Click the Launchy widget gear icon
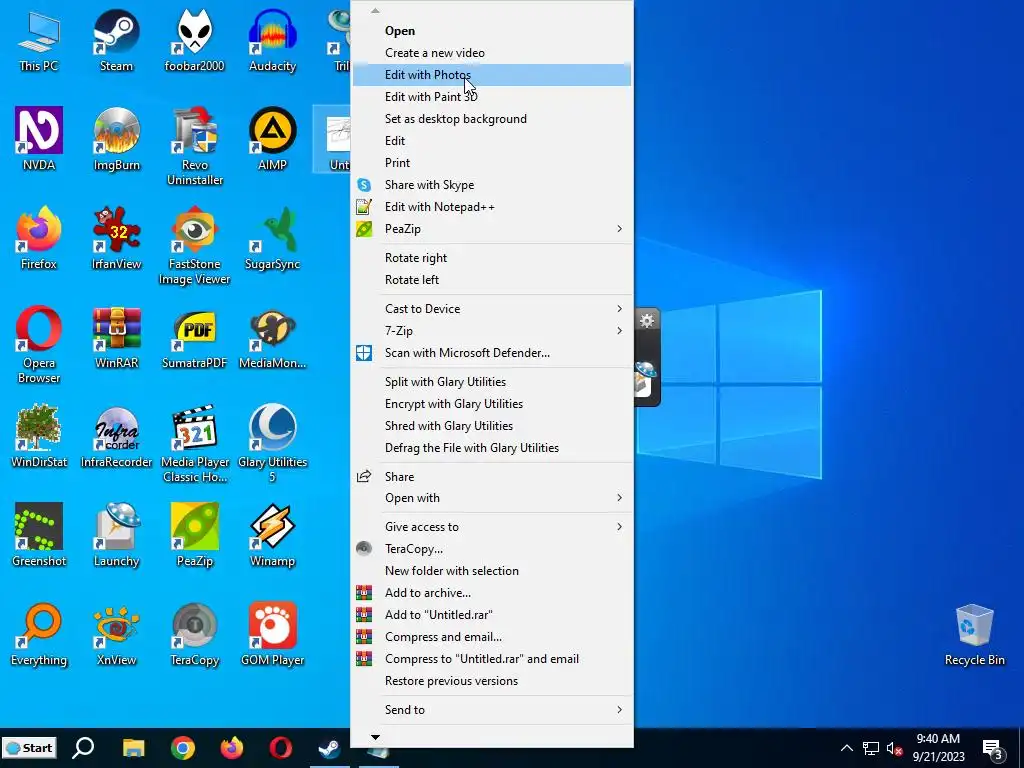Screen dimensions: 1024x768 (647, 321)
